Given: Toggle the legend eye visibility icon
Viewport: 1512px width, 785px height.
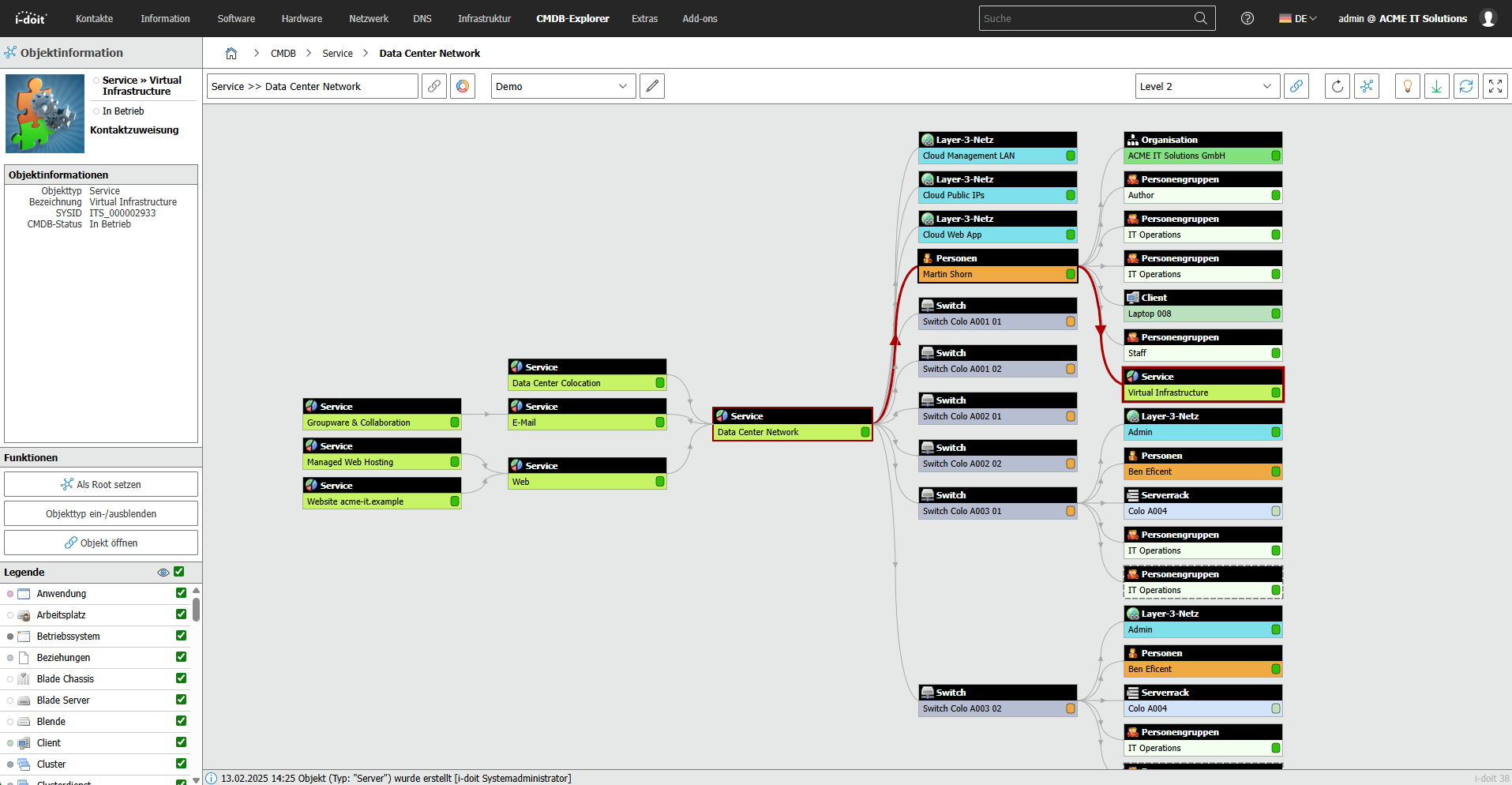Looking at the screenshot, I should pyautogui.click(x=163, y=573).
